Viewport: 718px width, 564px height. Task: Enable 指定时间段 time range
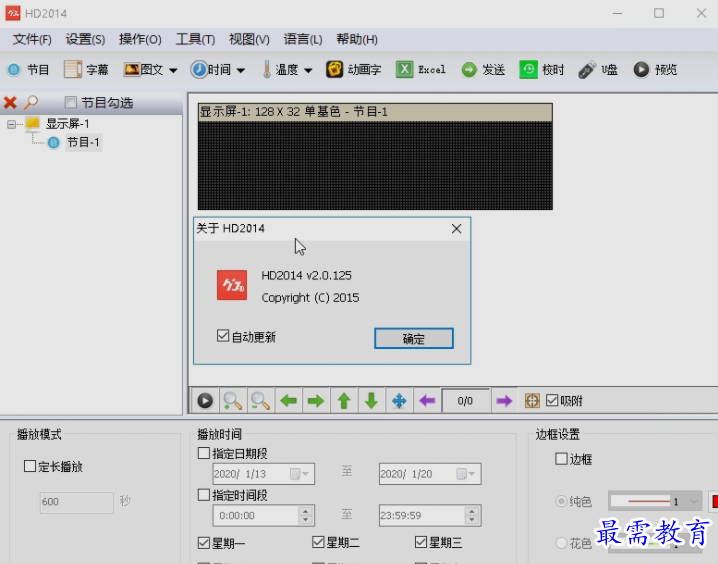coord(204,494)
